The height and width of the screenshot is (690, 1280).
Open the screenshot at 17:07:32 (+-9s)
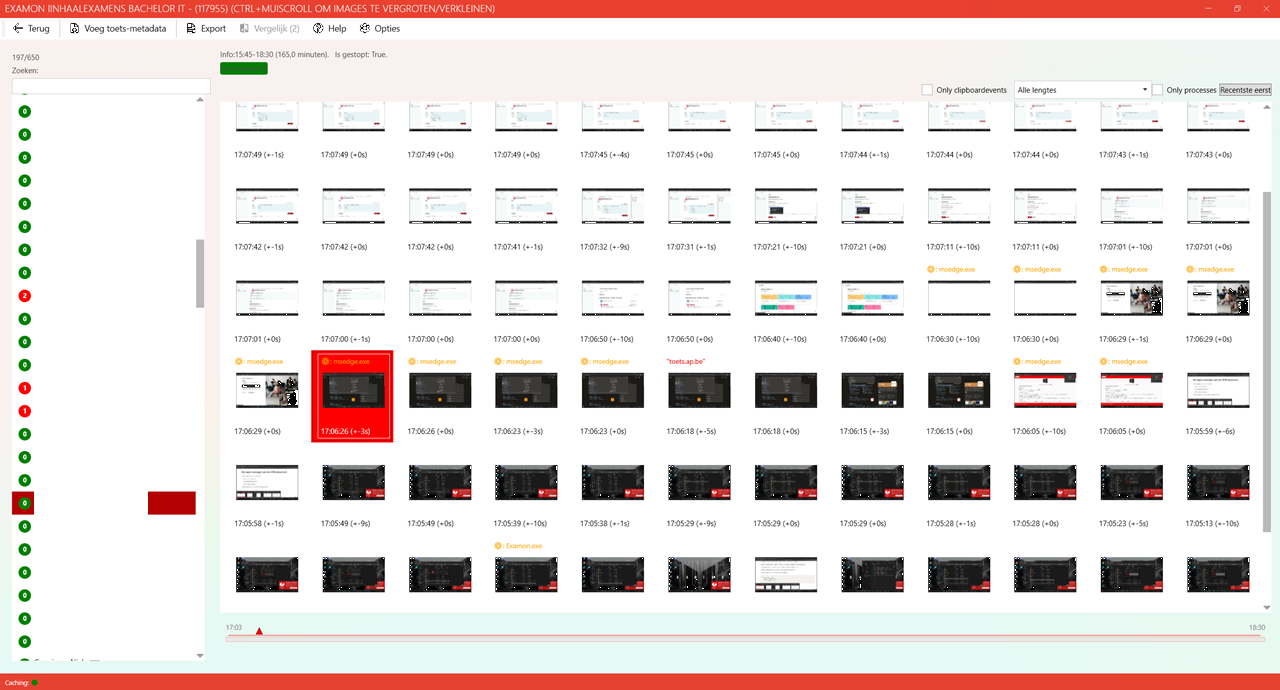612,207
